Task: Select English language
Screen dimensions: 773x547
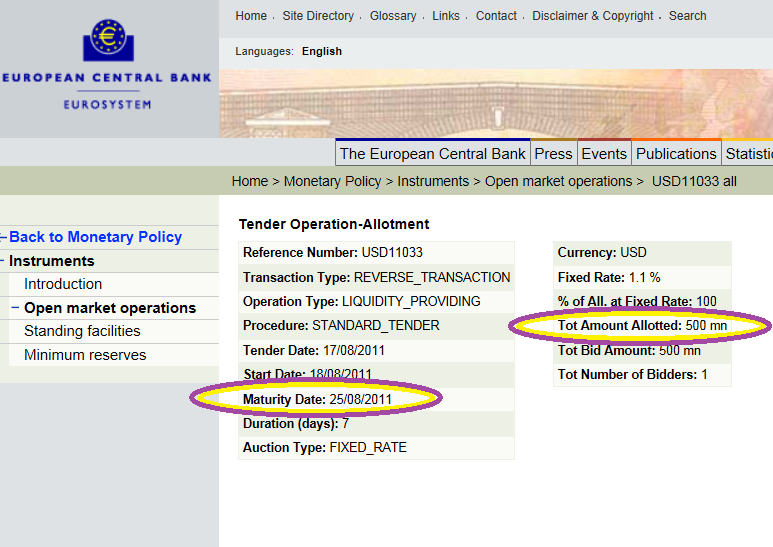Action: (322, 51)
